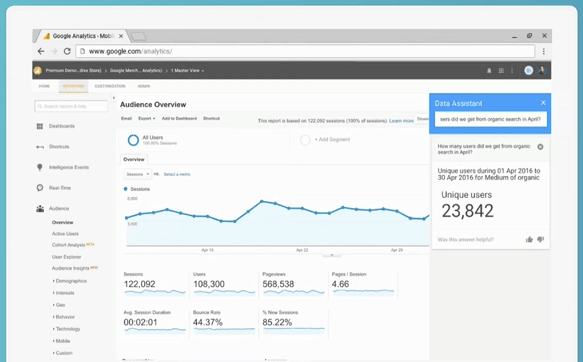This screenshot has width=583, height=362.
Task: Click the Select a metric link
Action: coord(177,174)
